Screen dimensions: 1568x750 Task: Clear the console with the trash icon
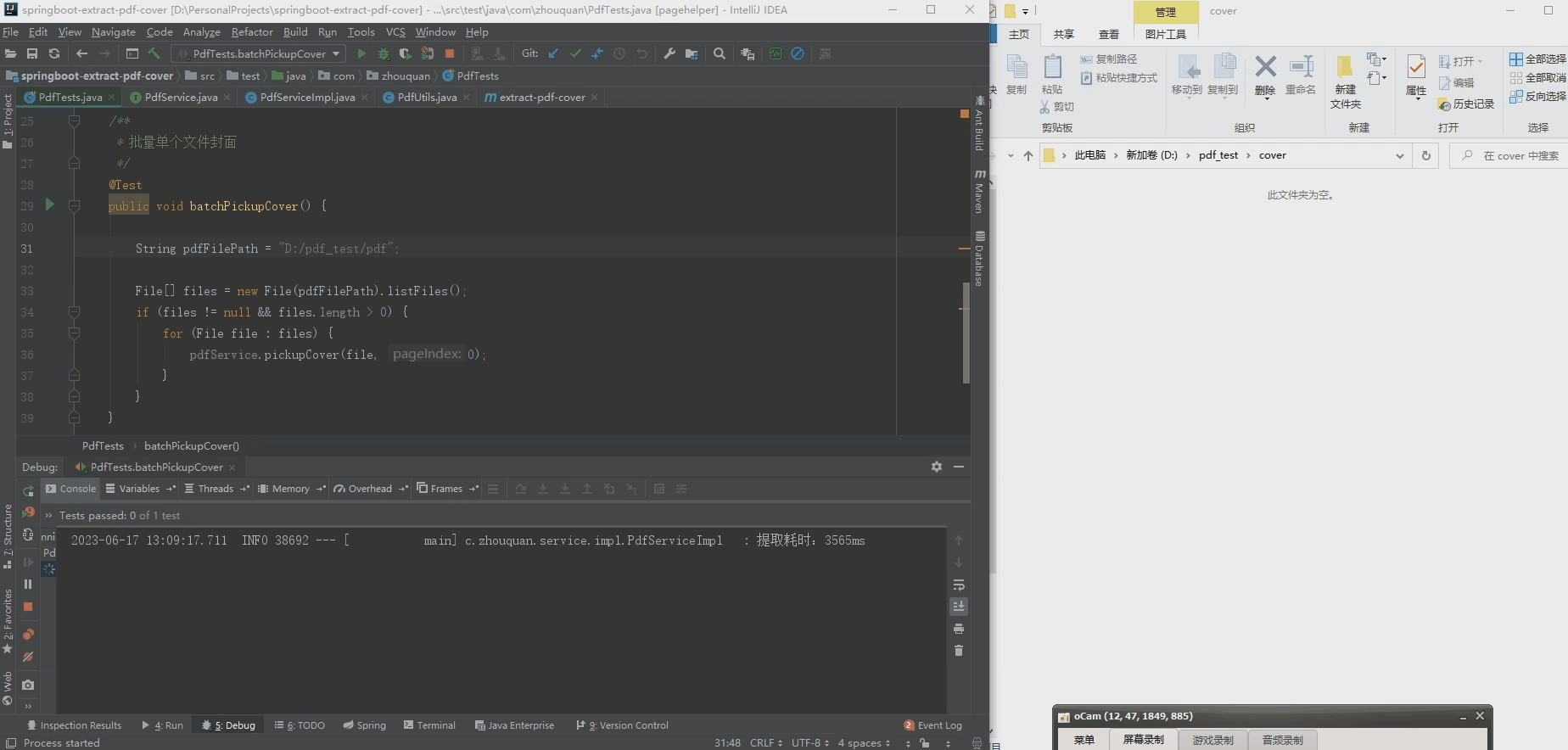point(959,651)
